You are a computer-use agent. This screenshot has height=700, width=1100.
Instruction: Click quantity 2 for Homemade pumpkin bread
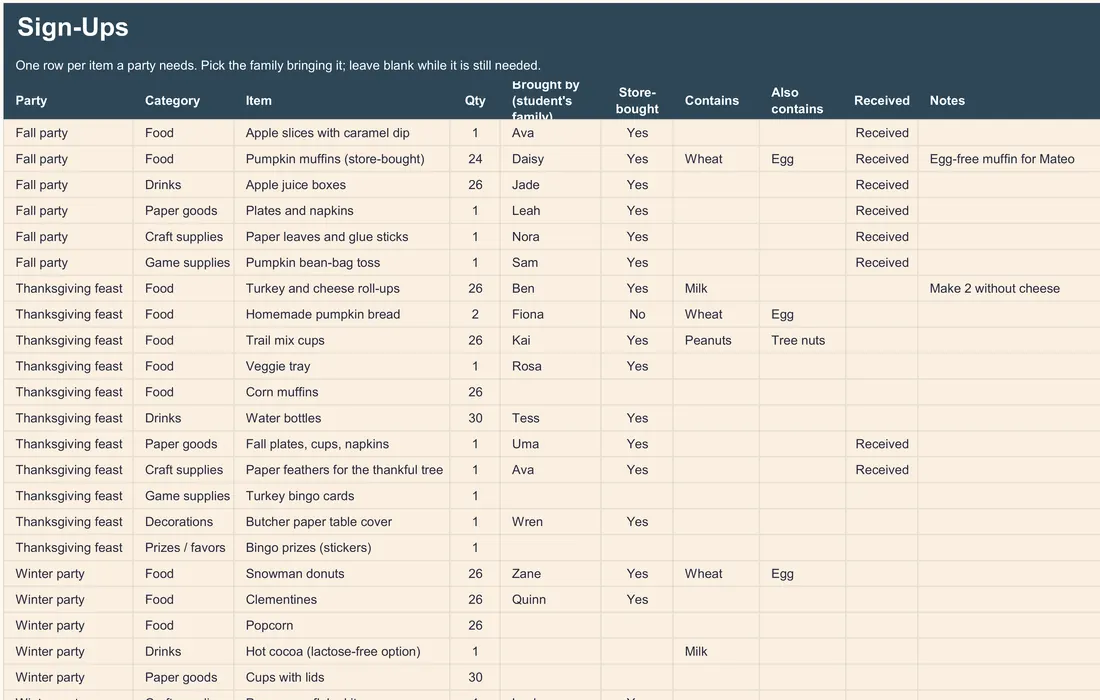pyautogui.click(x=475, y=314)
